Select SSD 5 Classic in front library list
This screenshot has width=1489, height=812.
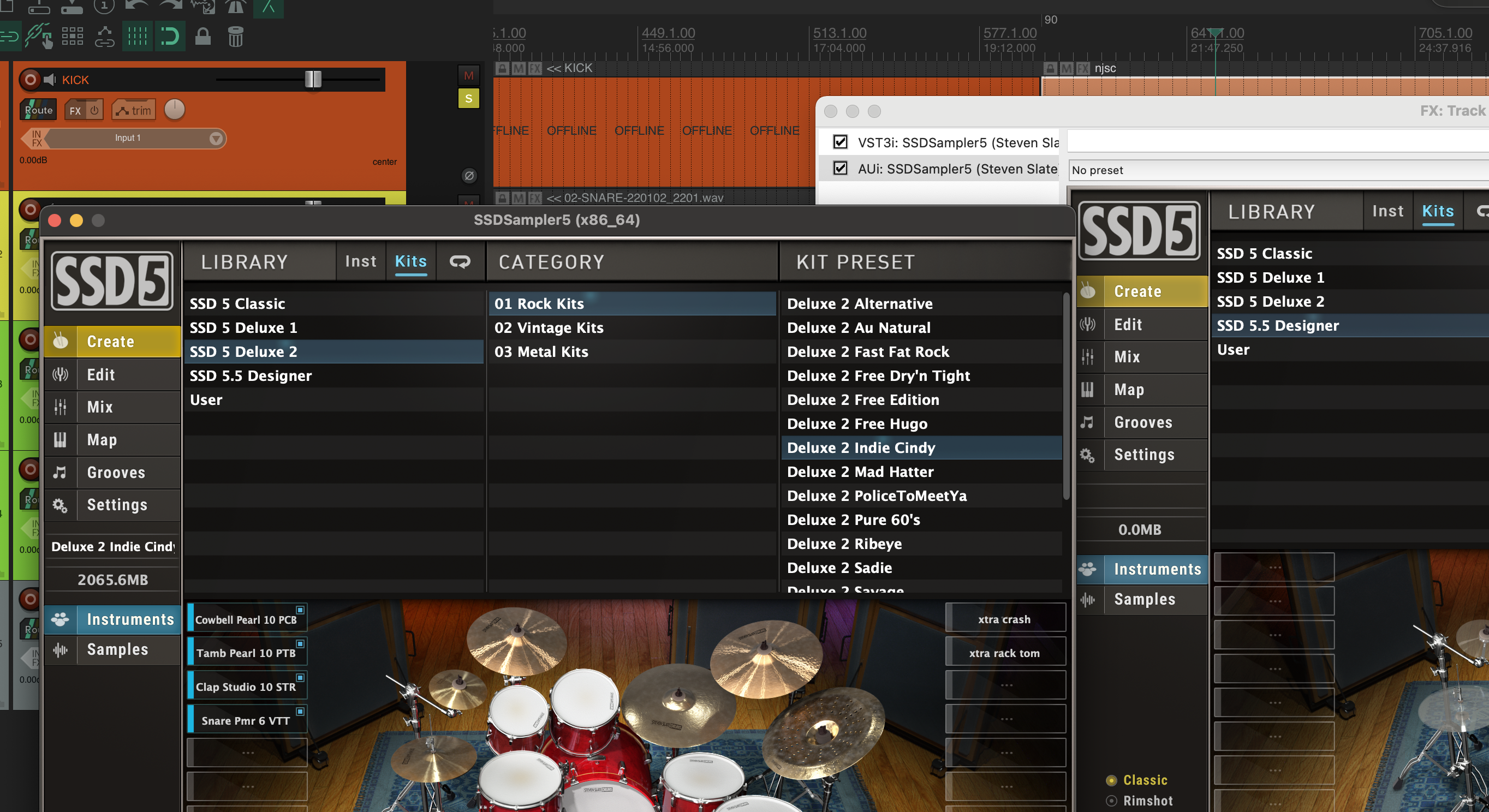[334, 303]
